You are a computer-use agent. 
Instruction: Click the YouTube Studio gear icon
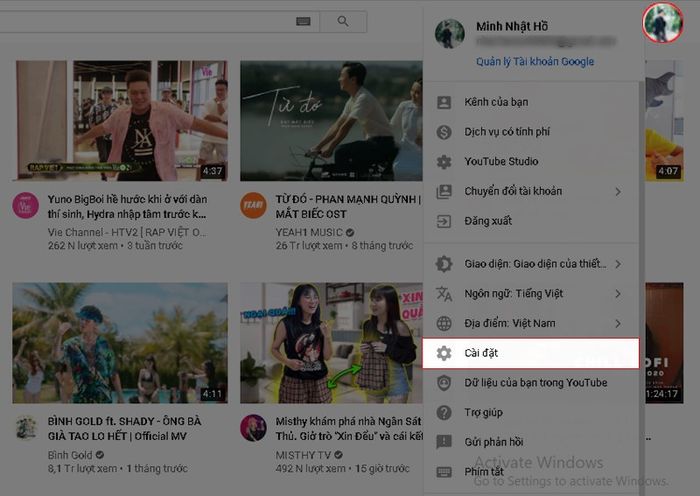click(445, 162)
